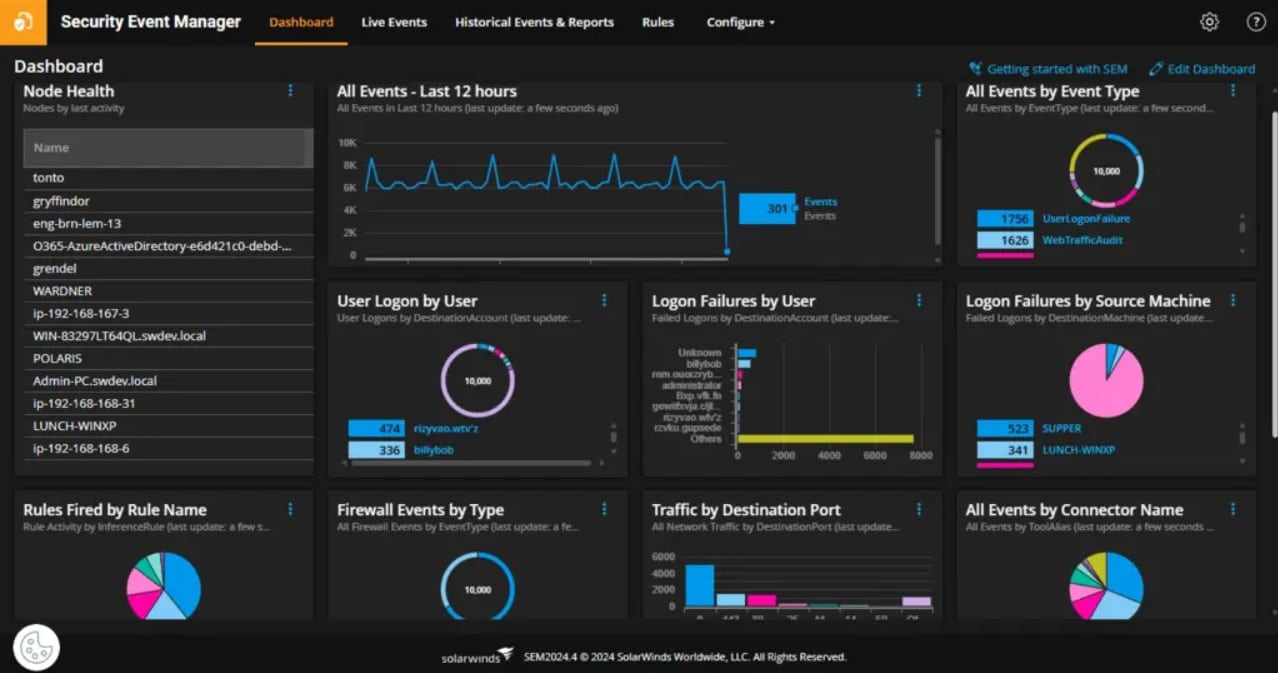Switch to the Dashboard tab
Image resolution: width=1278 pixels, height=673 pixels.
point(301,22)
